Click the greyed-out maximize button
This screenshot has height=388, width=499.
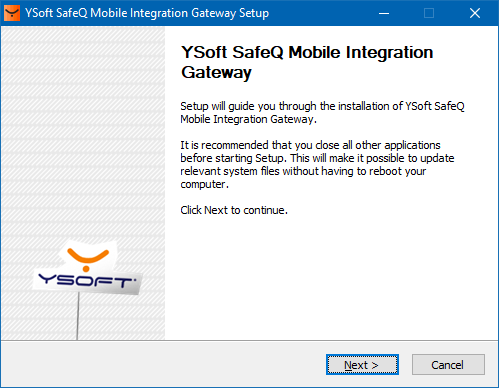pos(429,13)
